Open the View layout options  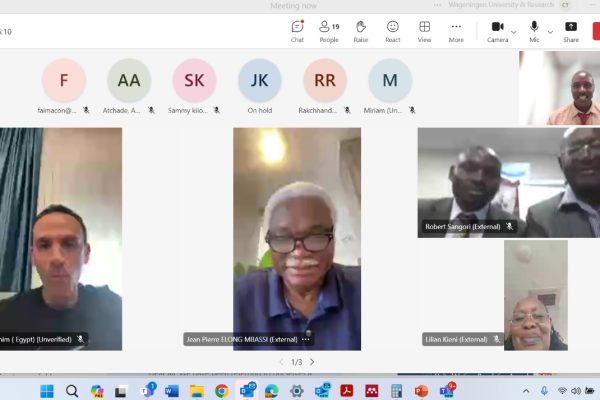tap(424, 30)
